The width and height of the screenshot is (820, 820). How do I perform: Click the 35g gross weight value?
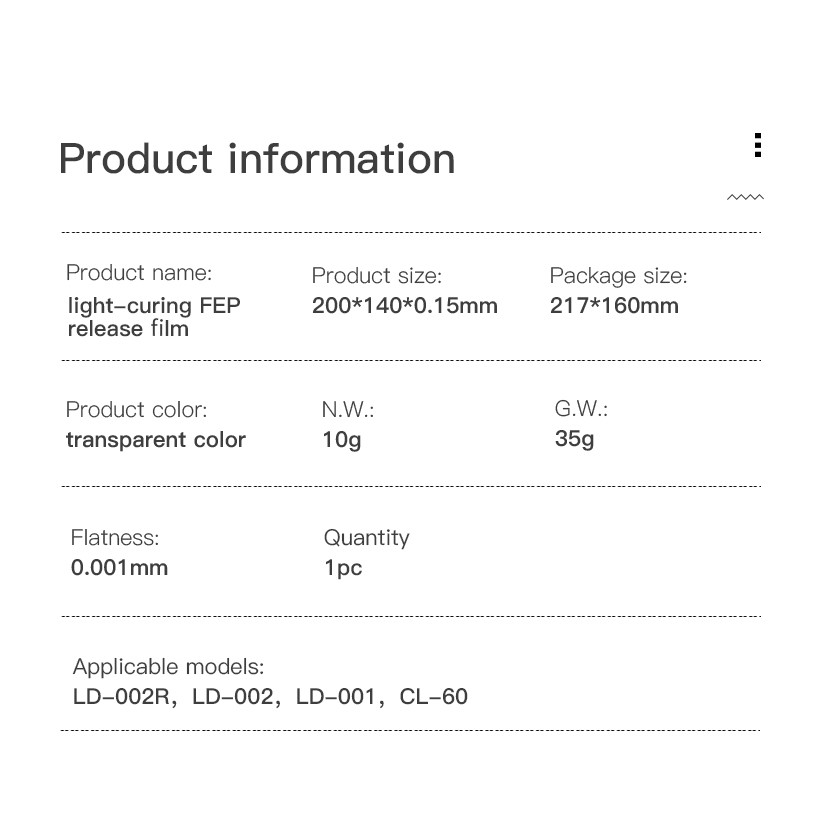tap(574, 439)
